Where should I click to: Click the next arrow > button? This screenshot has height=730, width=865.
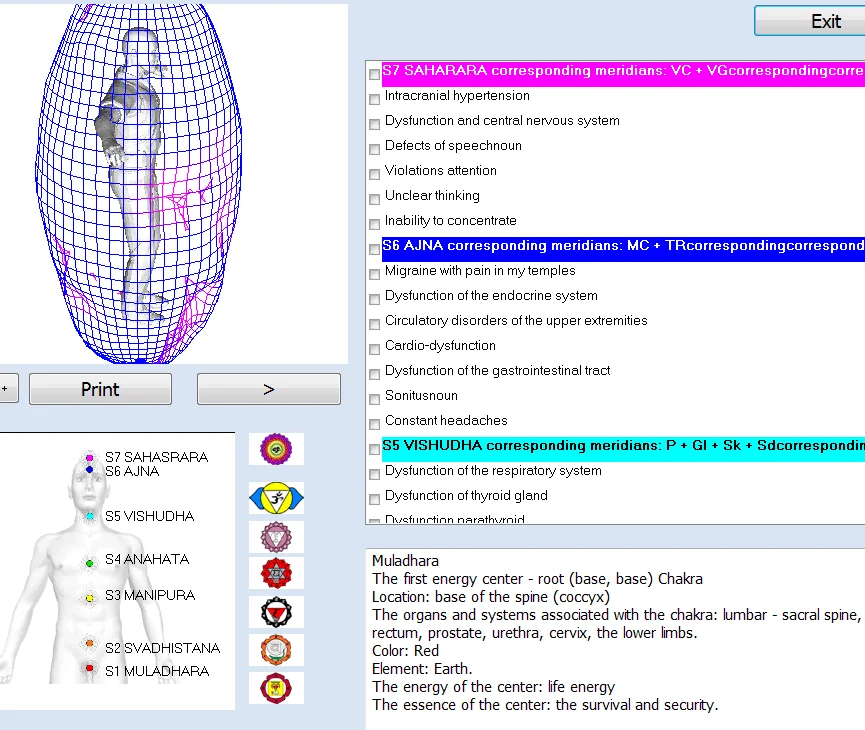click(x=269, y=389)
